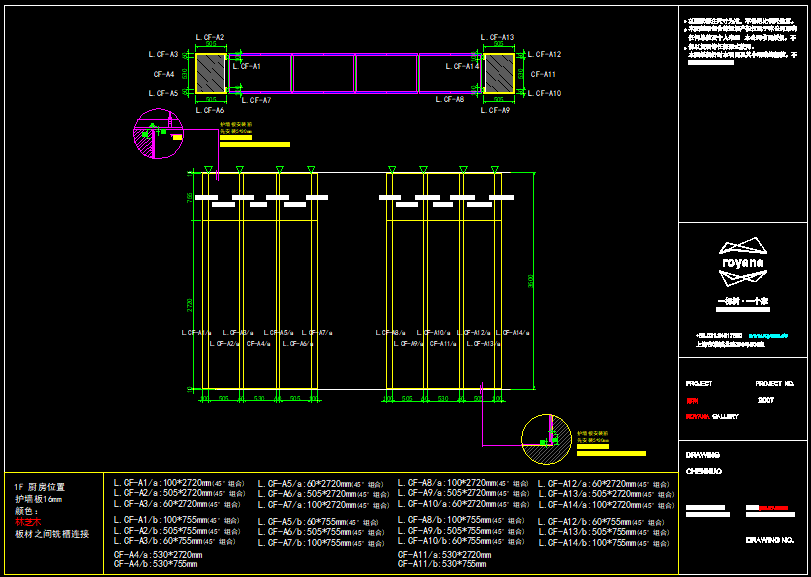Select the red 林芝木 color text
This screenshot has width=811, height=577.
point(28,522)
